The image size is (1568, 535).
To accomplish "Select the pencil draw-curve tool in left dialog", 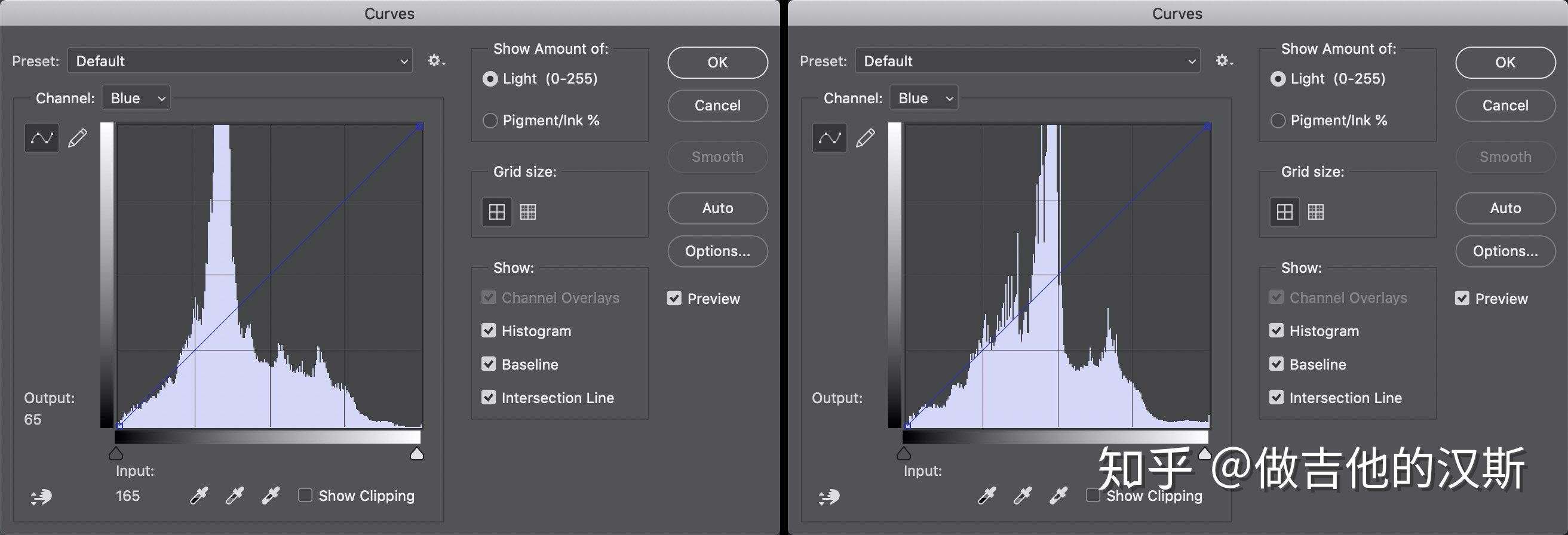I will [77, 138].
